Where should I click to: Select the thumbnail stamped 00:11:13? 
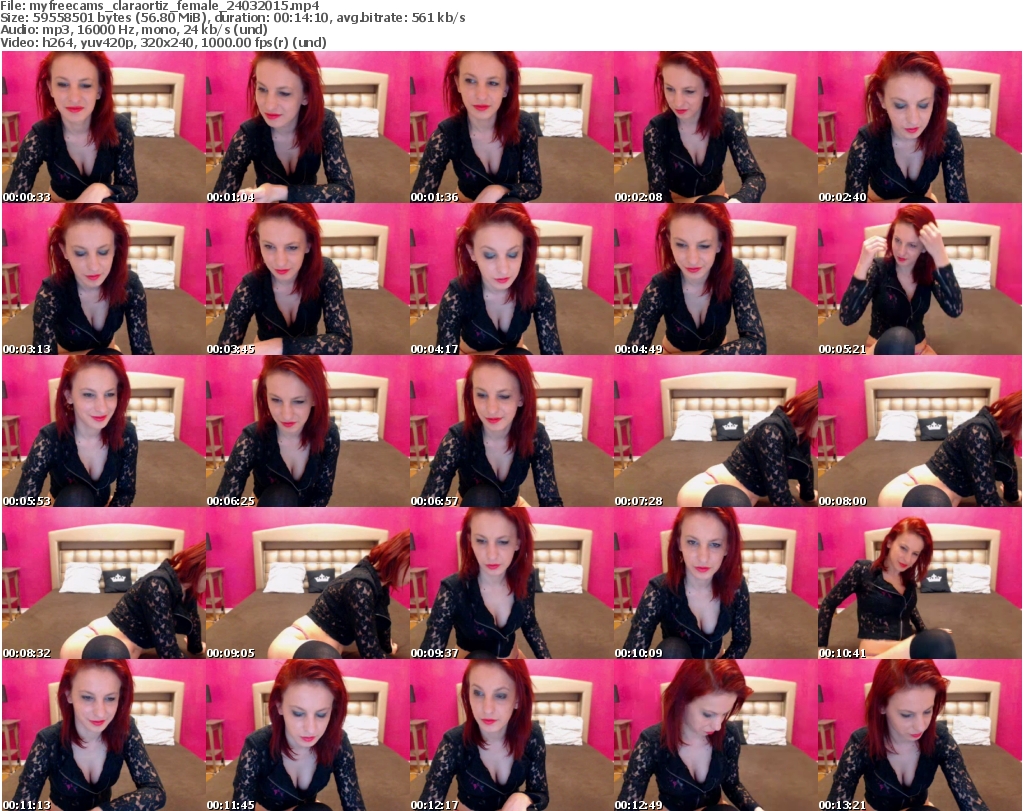104,735
